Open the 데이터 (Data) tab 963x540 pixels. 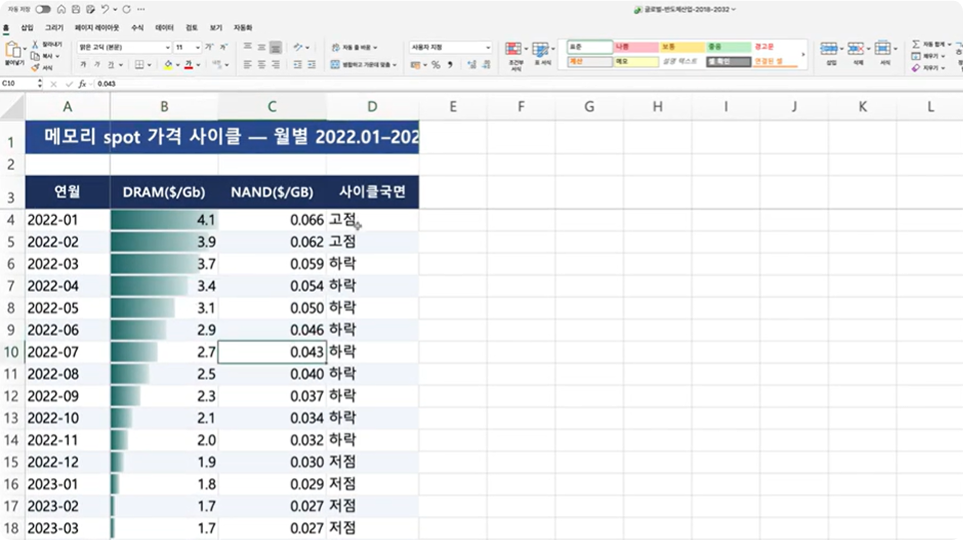pyautogui.click(x=165, y=28)
